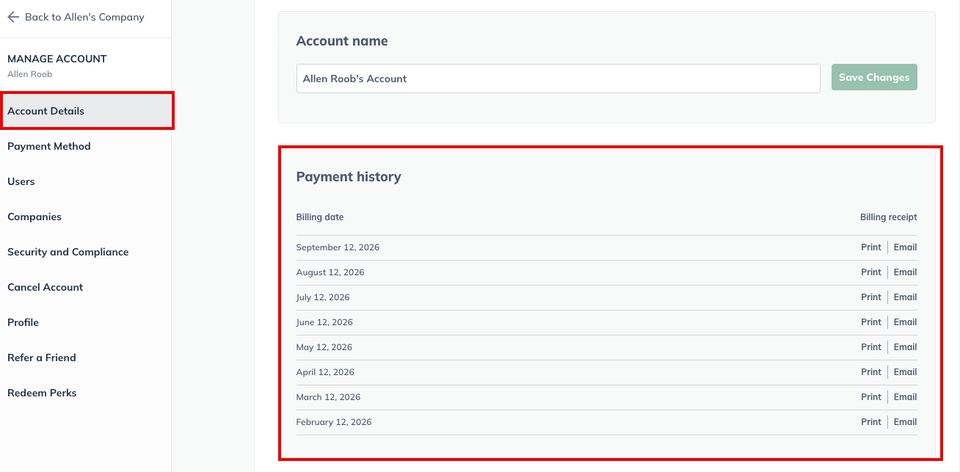960x472 pixels.
Task: Email the March 12, 2026 receipt
Action: coord(905,397)
